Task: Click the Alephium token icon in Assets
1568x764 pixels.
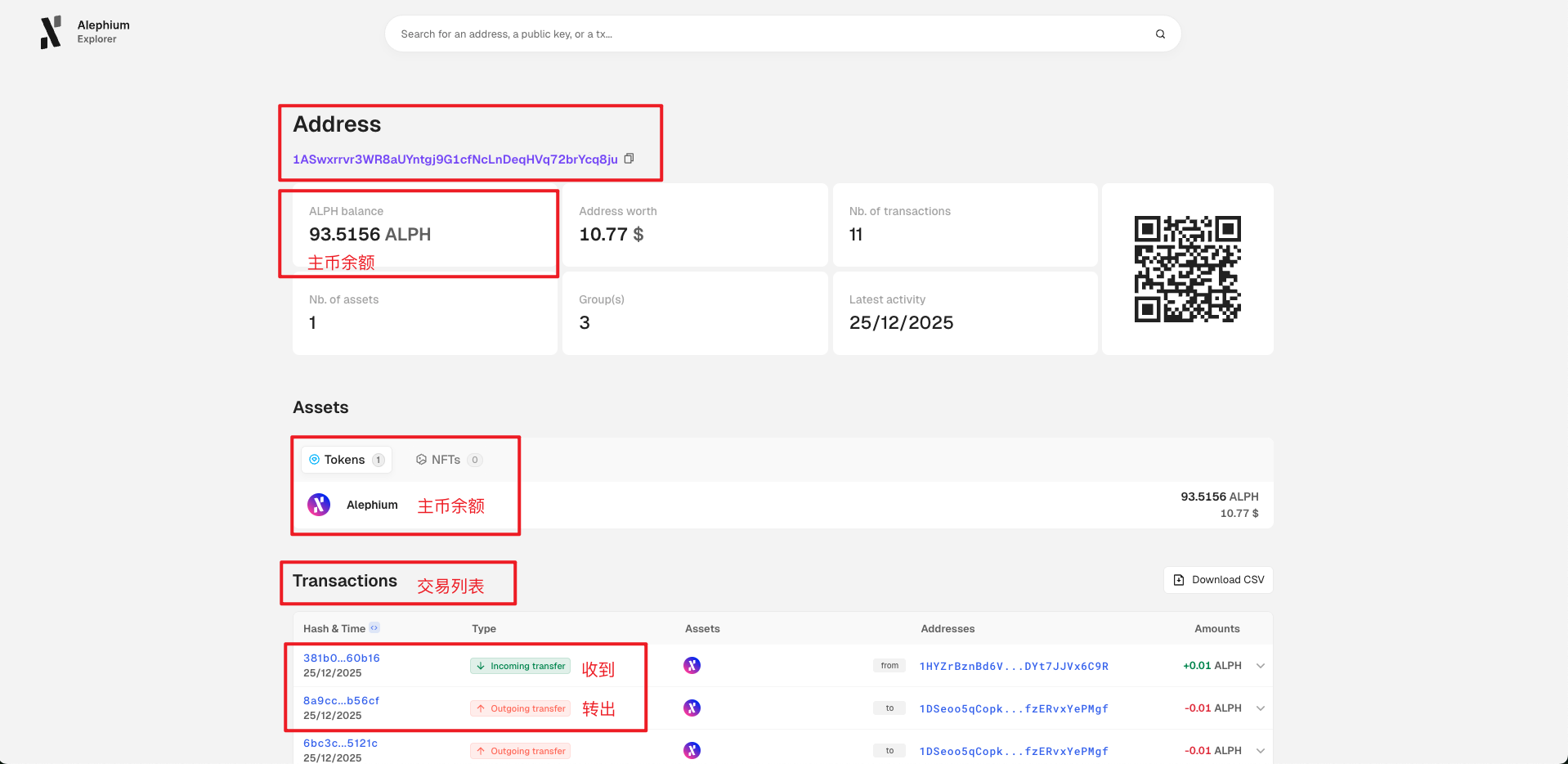Action: click(x=319, y=505)
